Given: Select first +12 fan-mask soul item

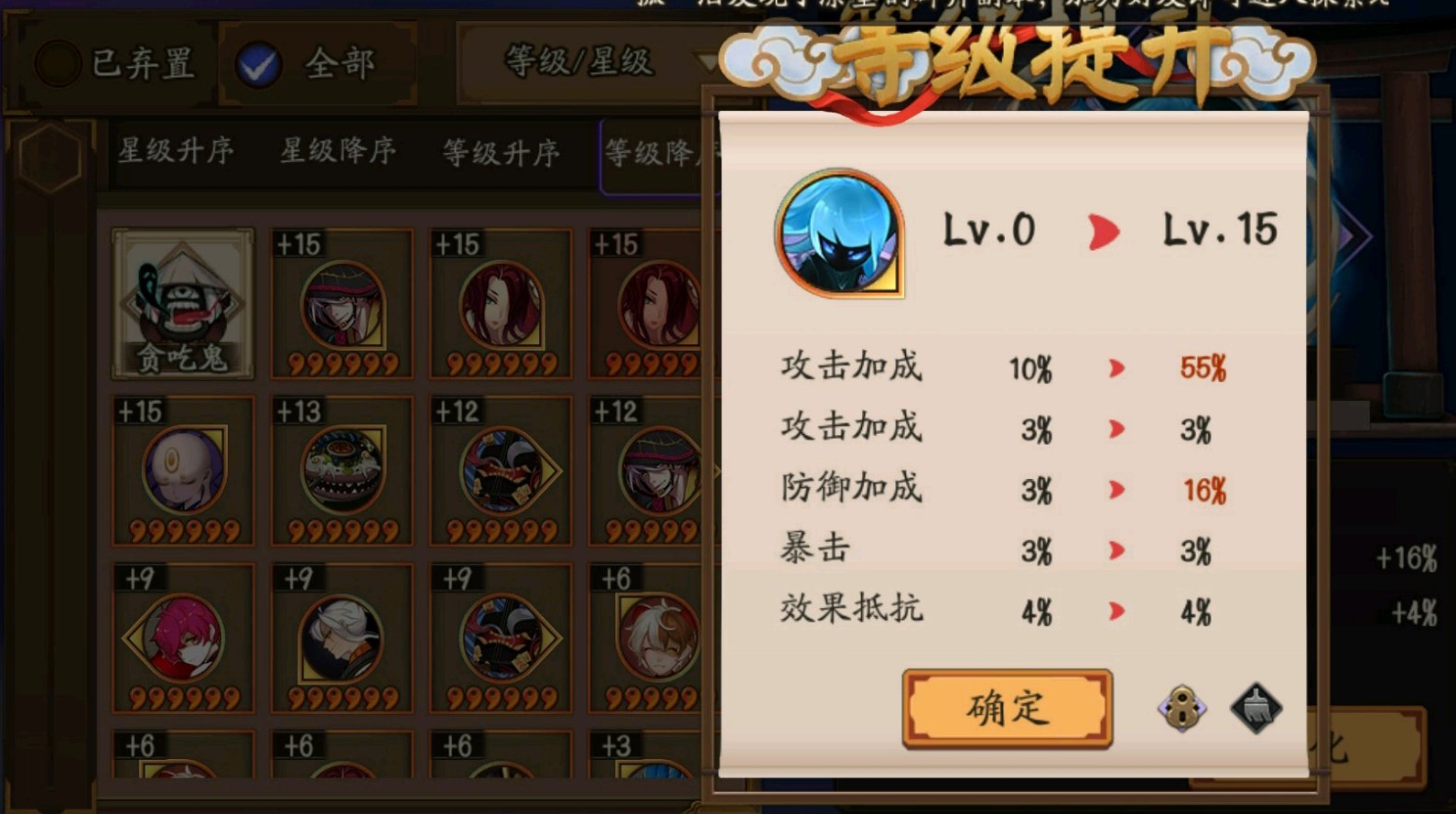Looking at the screenshot, I should 501,471.
